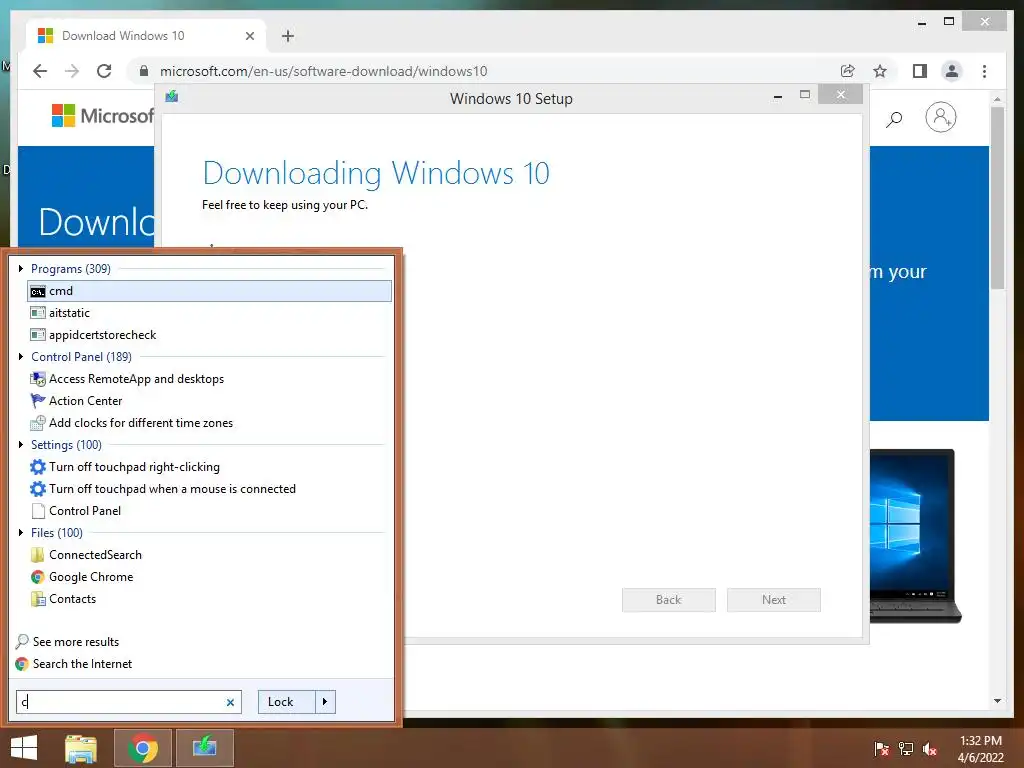
Task: Open Access RemoteApp and desktops
Action: (127, 379)
